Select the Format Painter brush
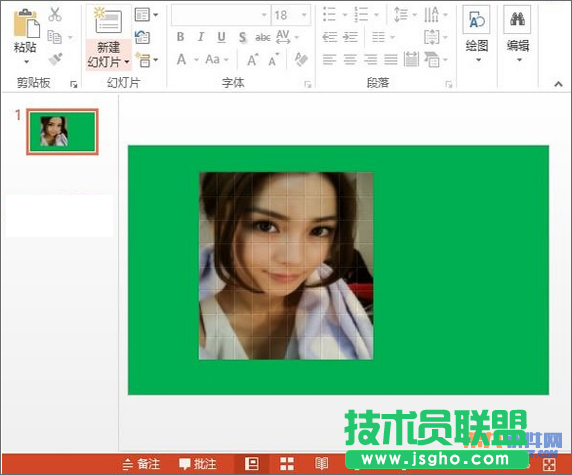 55,59
